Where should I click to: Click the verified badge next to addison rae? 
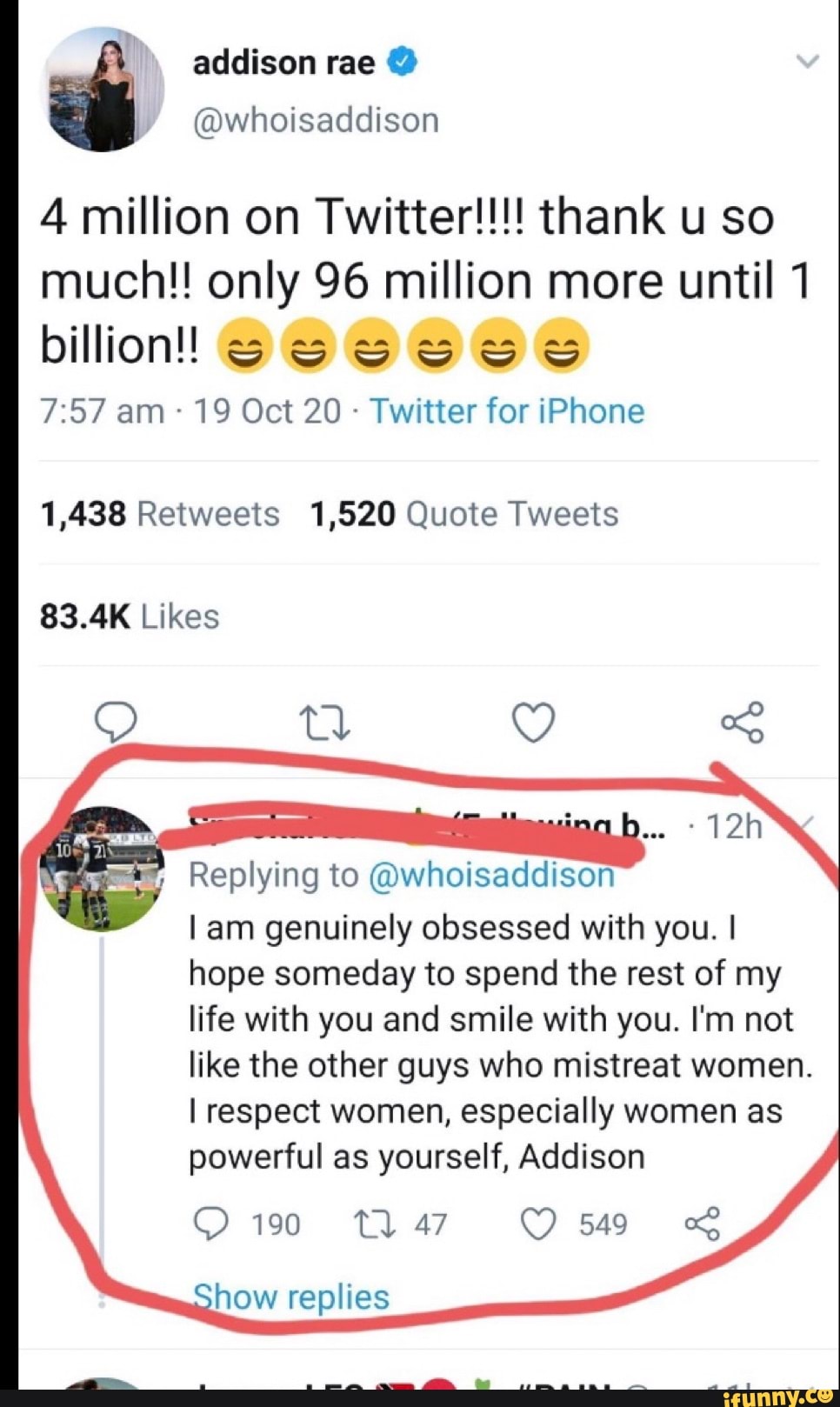[401, 62]
